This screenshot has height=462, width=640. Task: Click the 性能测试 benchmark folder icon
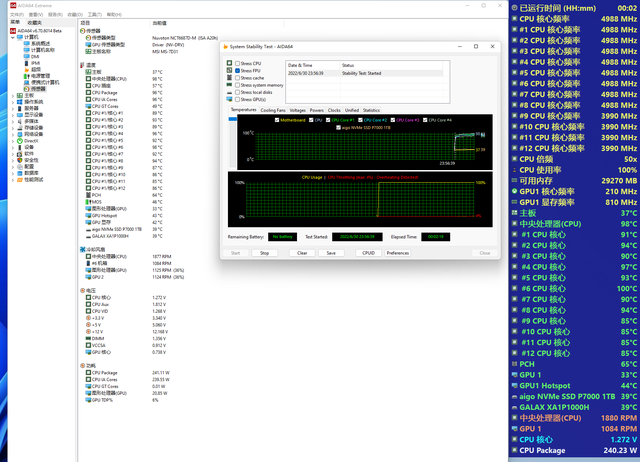coord(20,179)
